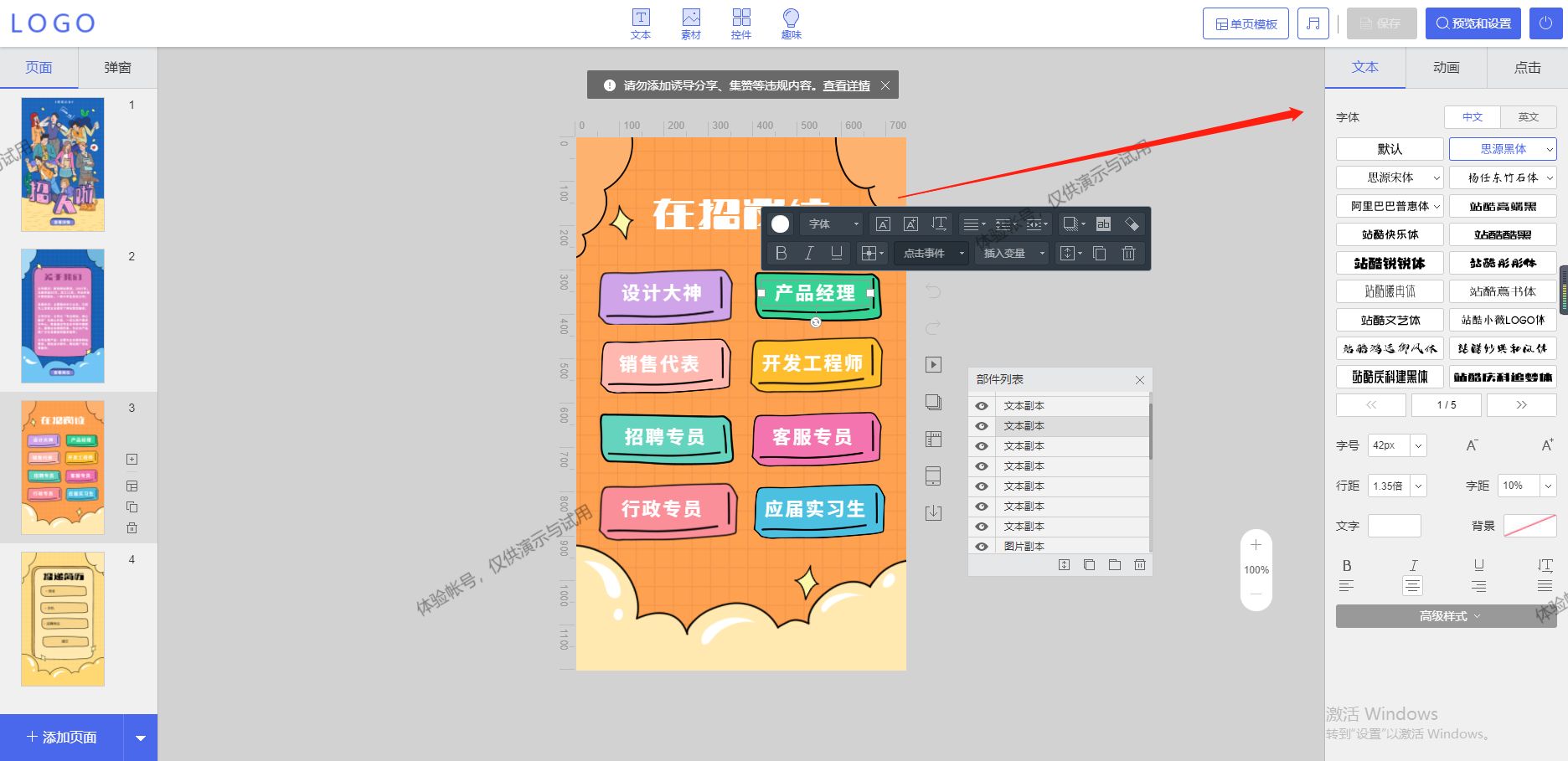Select center alignment in right panel
The width and height of the screenshot is (1568, 761).
pos(1412,586)
